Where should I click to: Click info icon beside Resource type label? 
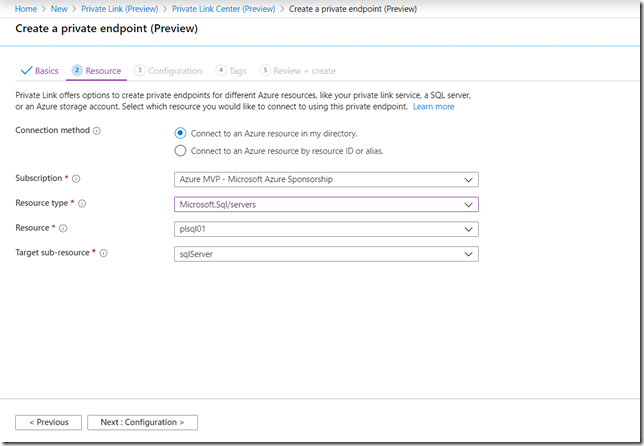coord(82,204)
